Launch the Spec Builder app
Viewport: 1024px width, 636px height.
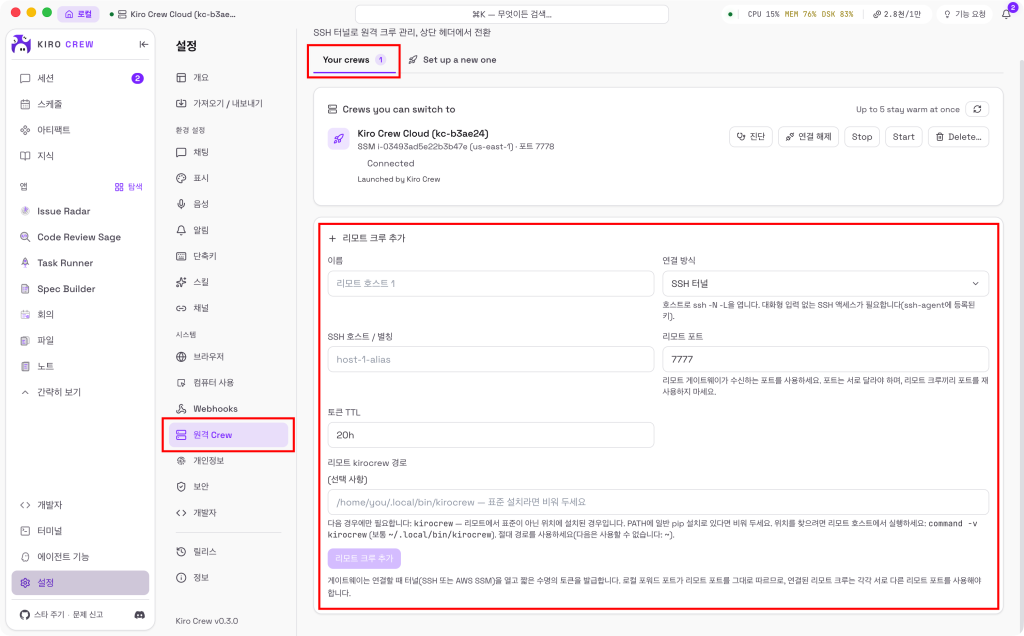click(80, 289)
